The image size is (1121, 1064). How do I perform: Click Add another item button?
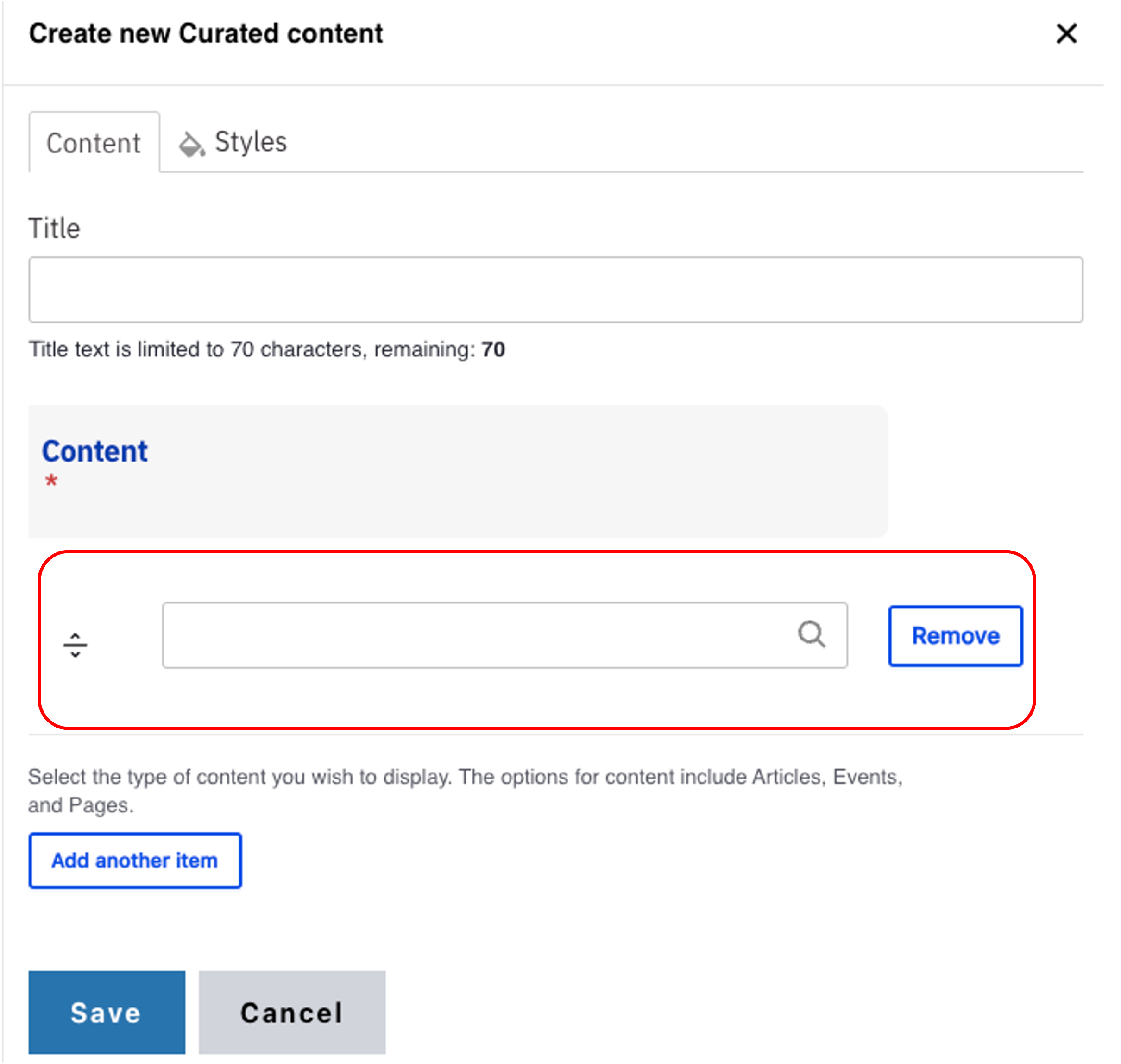click(x=135, y=861)
